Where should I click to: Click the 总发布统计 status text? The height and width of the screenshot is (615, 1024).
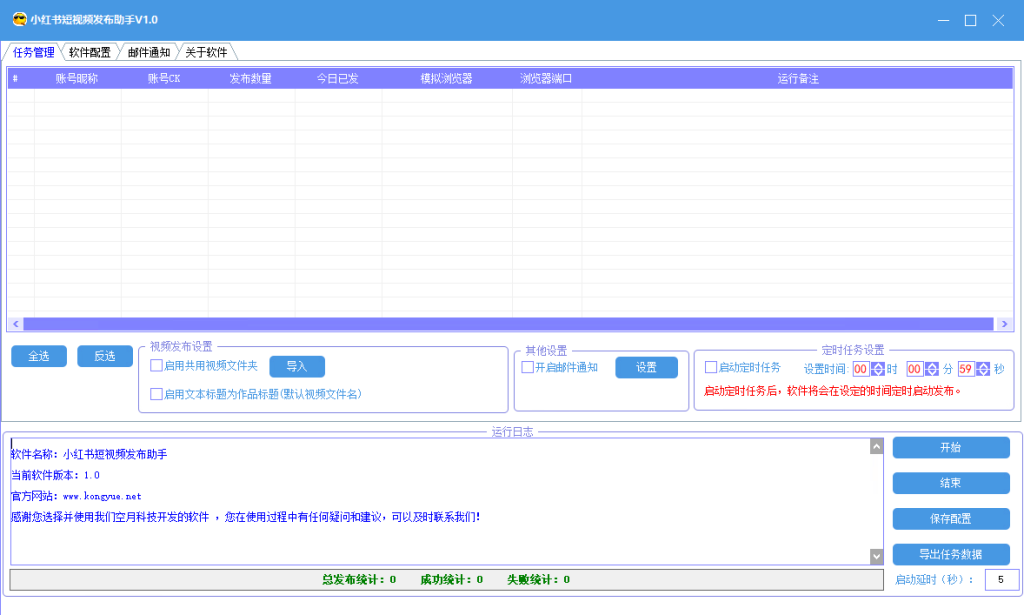[x=359, y=580]
